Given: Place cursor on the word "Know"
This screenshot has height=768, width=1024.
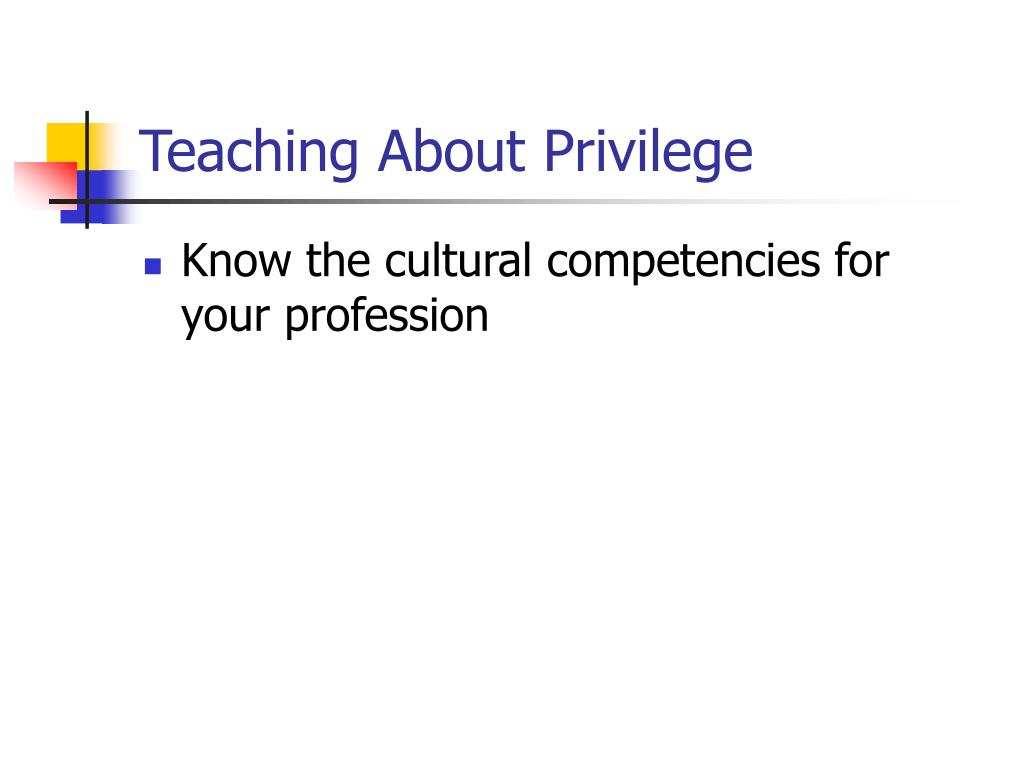Looking at the screenshot, I should coord(236,260).
